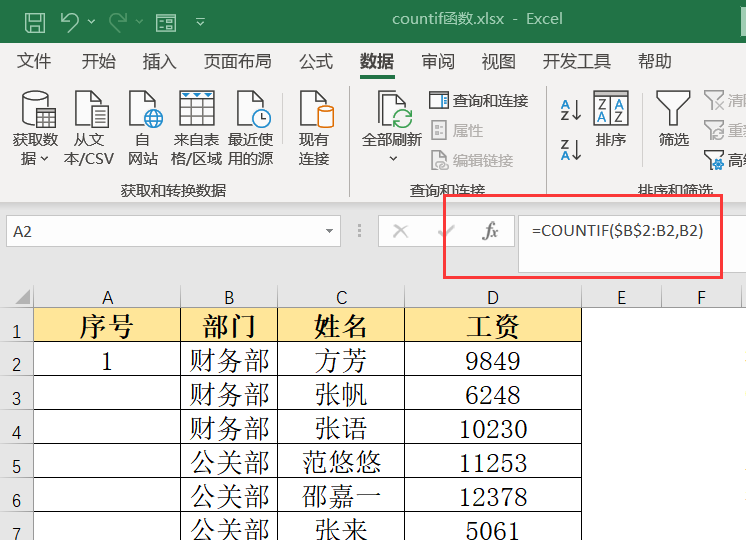Viewport: 746px width, 540px height.
Task: Expand the Name Box dropdown arrow
Action: [329, 231]
